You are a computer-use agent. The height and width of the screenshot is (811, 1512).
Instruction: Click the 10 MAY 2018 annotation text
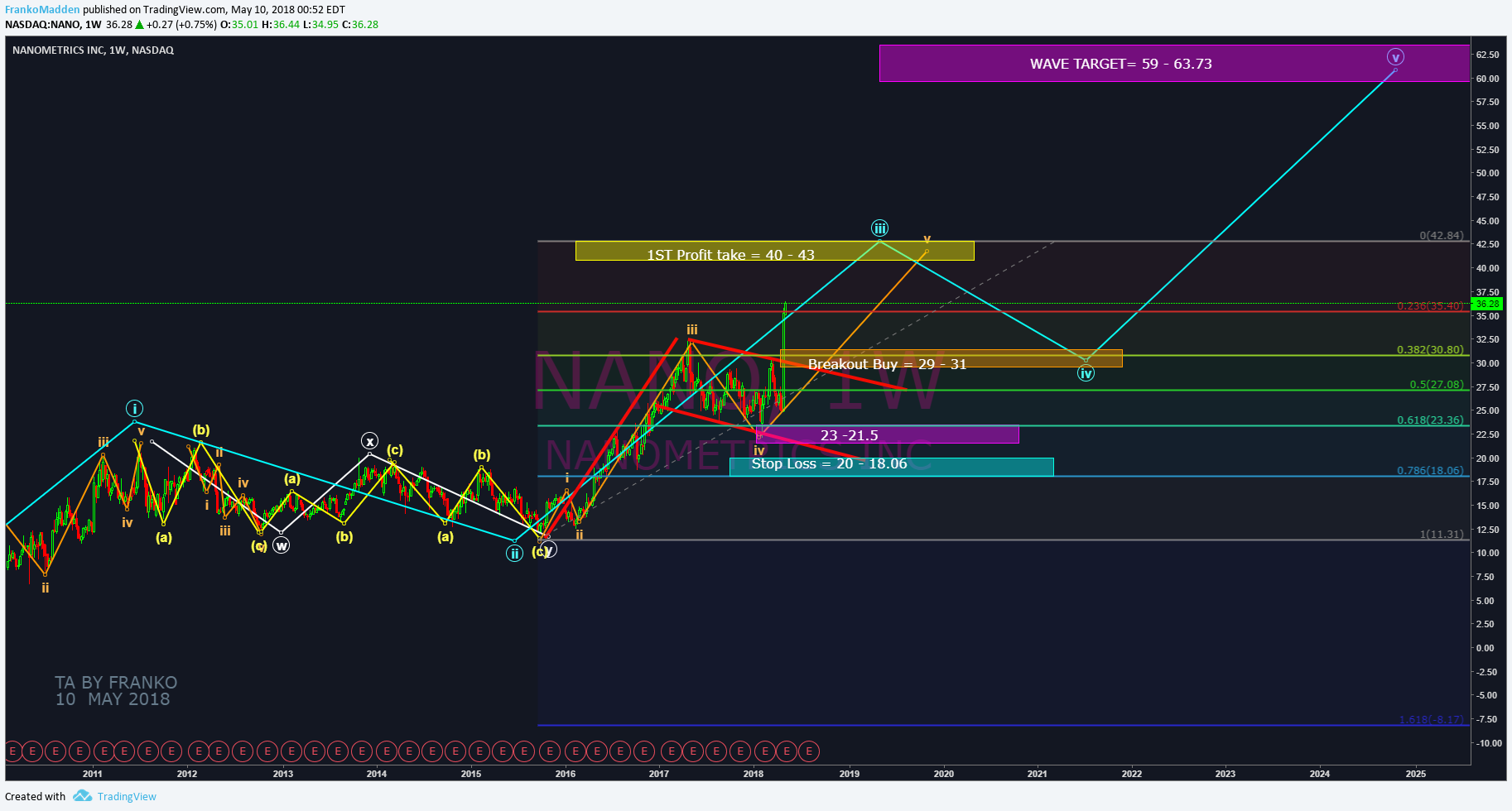(113, 699)
